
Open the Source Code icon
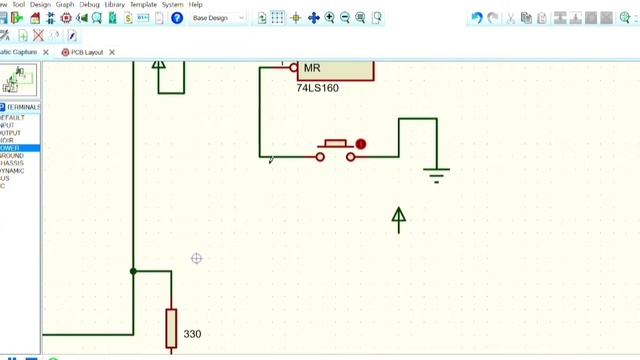point(143,18)
